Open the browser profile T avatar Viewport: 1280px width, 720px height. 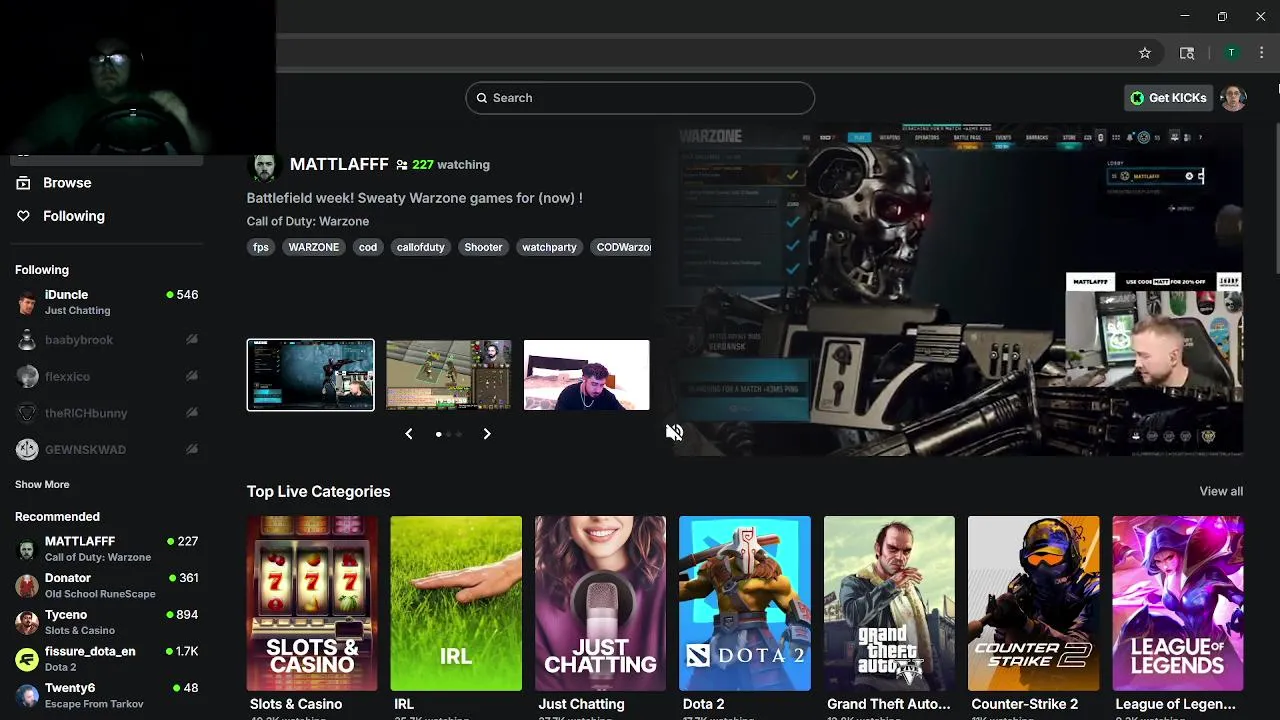[x=1231, y=53]
